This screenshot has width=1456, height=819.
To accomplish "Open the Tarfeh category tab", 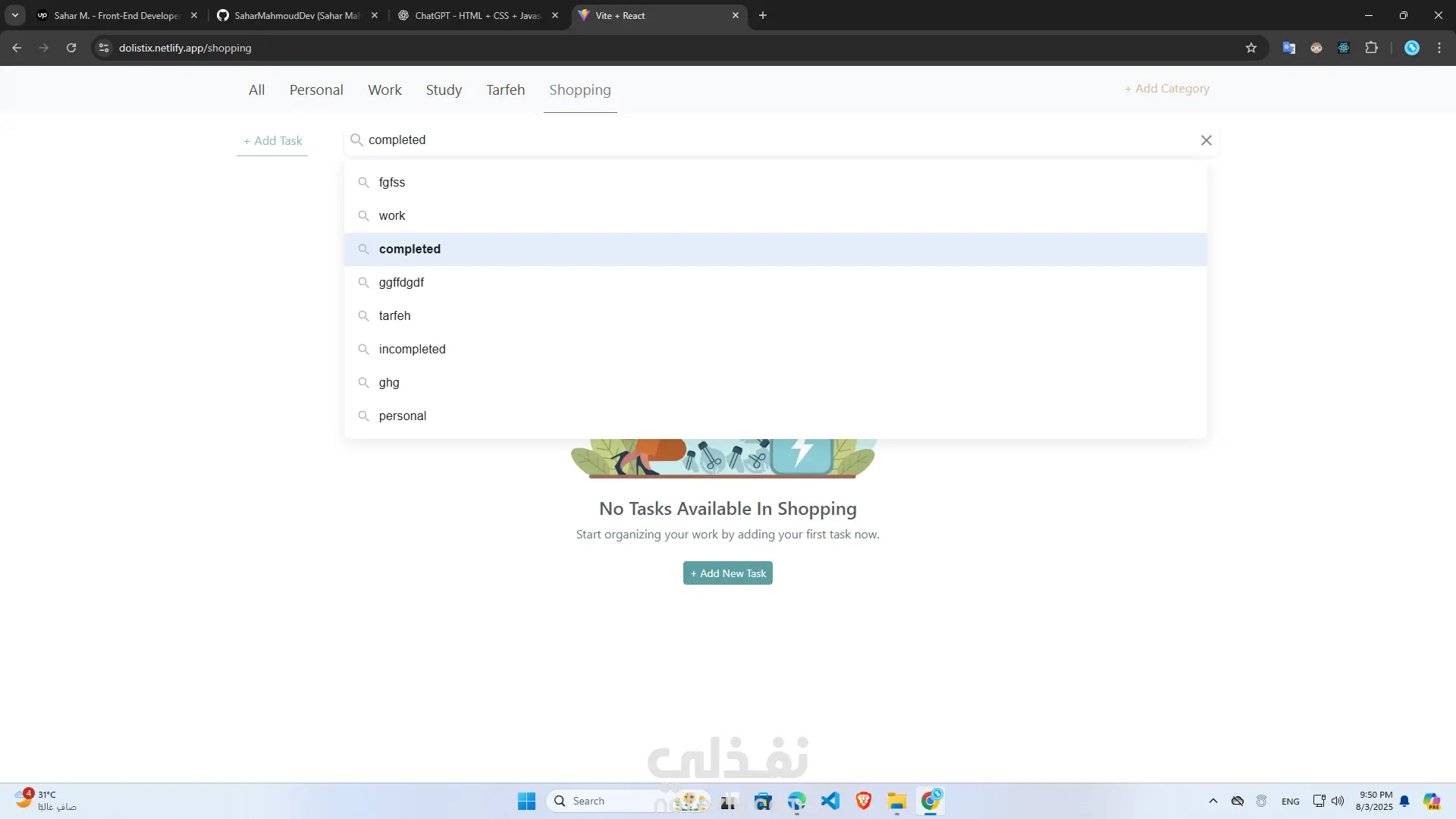I will coord(505,89).
